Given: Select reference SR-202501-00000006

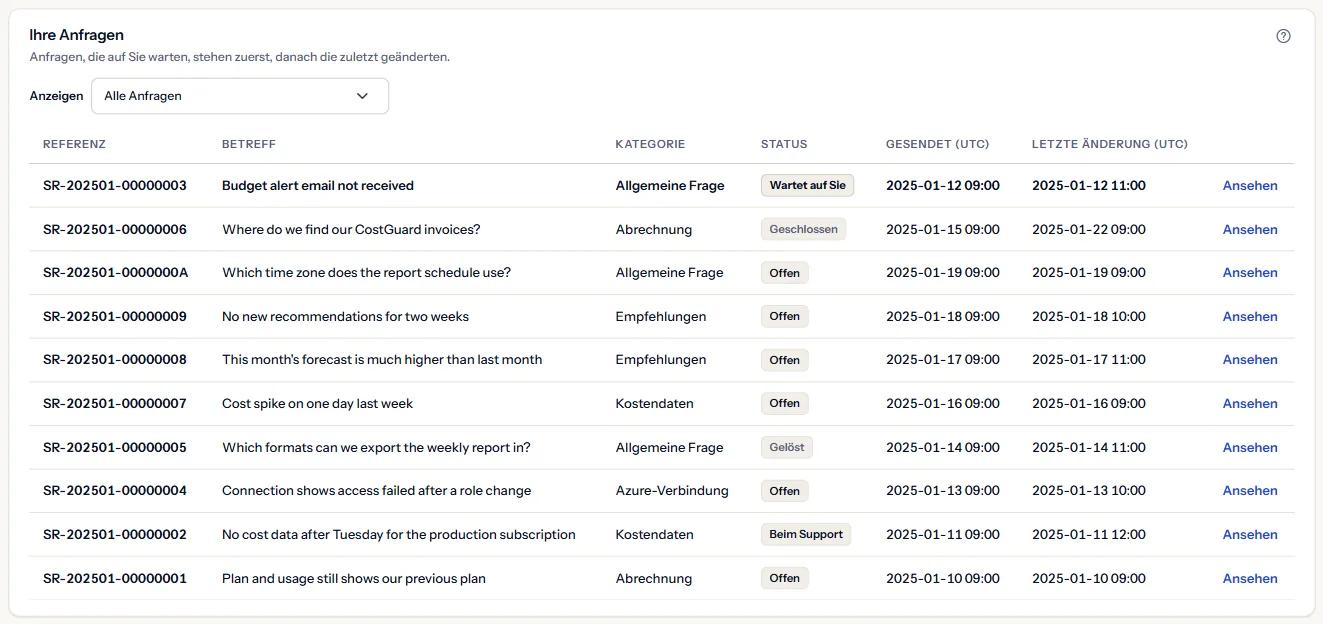Looking at the screenshot, I should click(x=115, y=229).
